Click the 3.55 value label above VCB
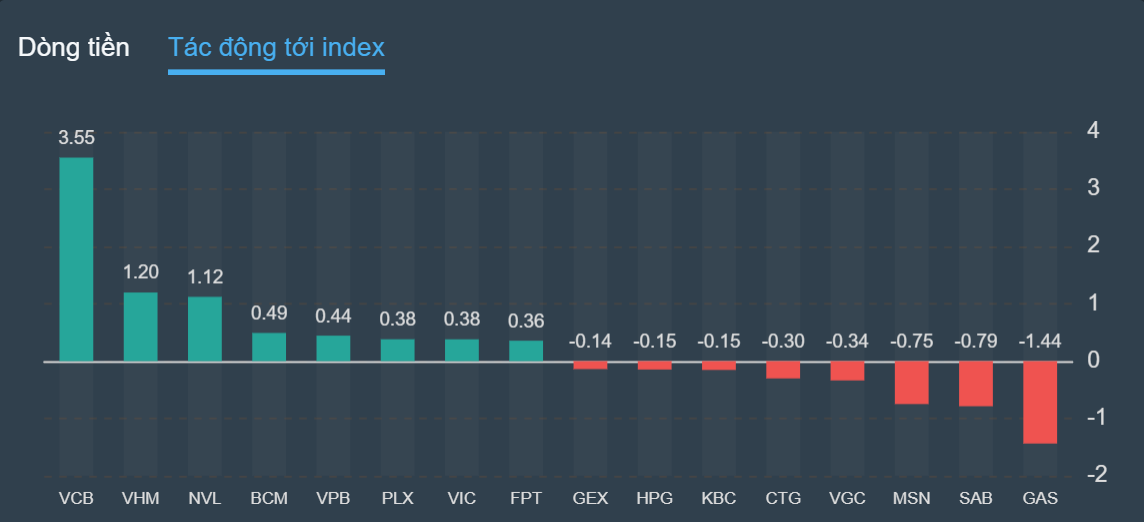Screen dimensions: 1144x522 tap(76, 138)
